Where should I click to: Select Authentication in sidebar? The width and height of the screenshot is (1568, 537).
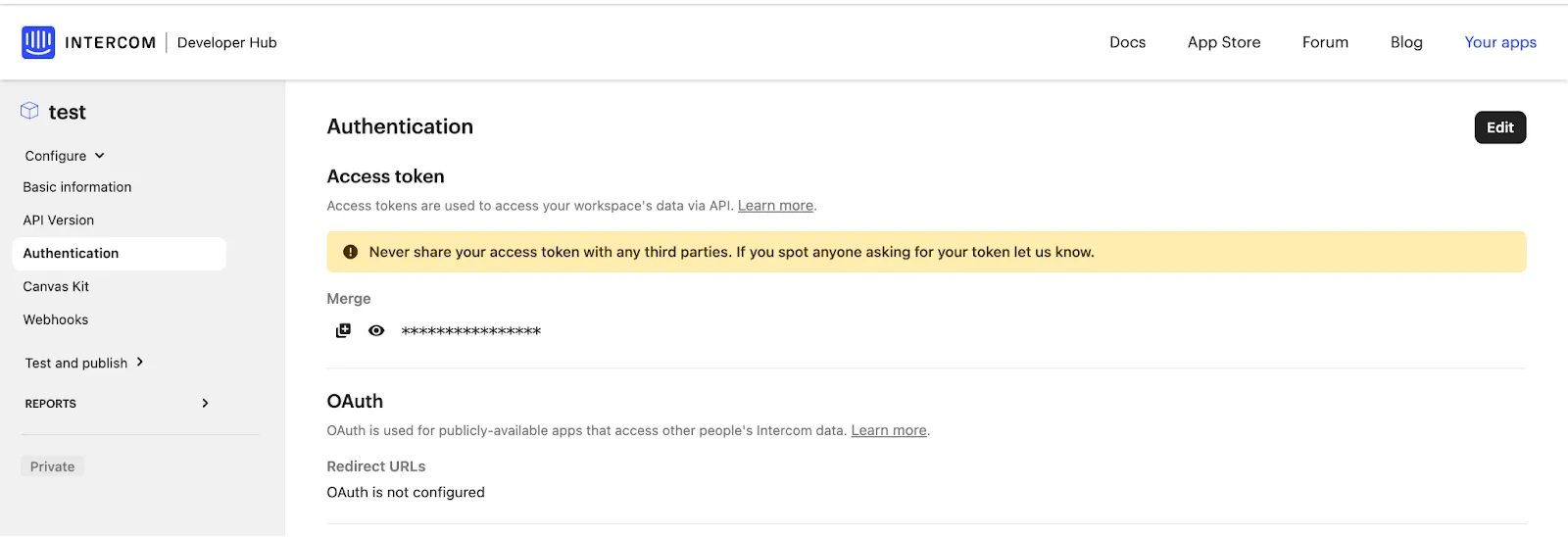119,254
